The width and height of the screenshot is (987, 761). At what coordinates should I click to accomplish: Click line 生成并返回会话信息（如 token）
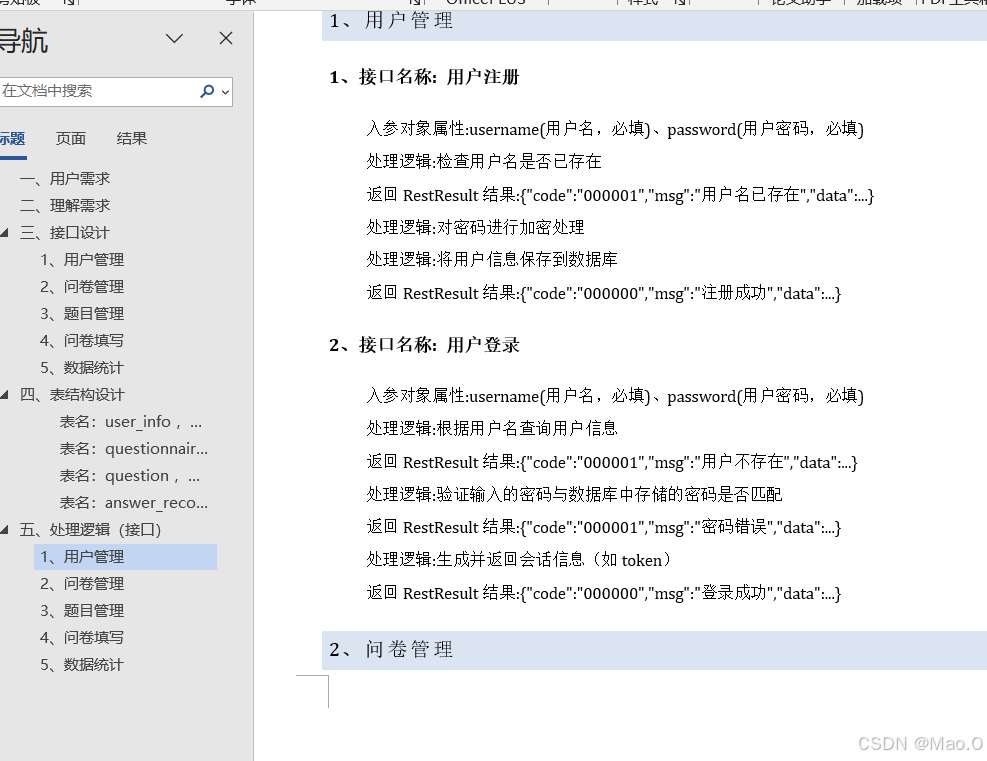[519, 560]
